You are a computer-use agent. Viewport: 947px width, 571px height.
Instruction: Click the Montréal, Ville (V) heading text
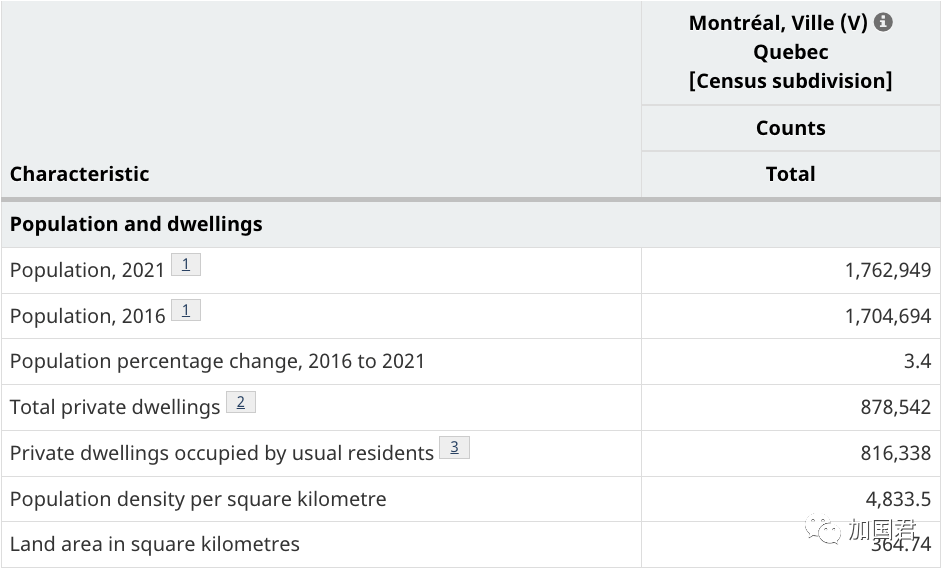click(778, 23)
